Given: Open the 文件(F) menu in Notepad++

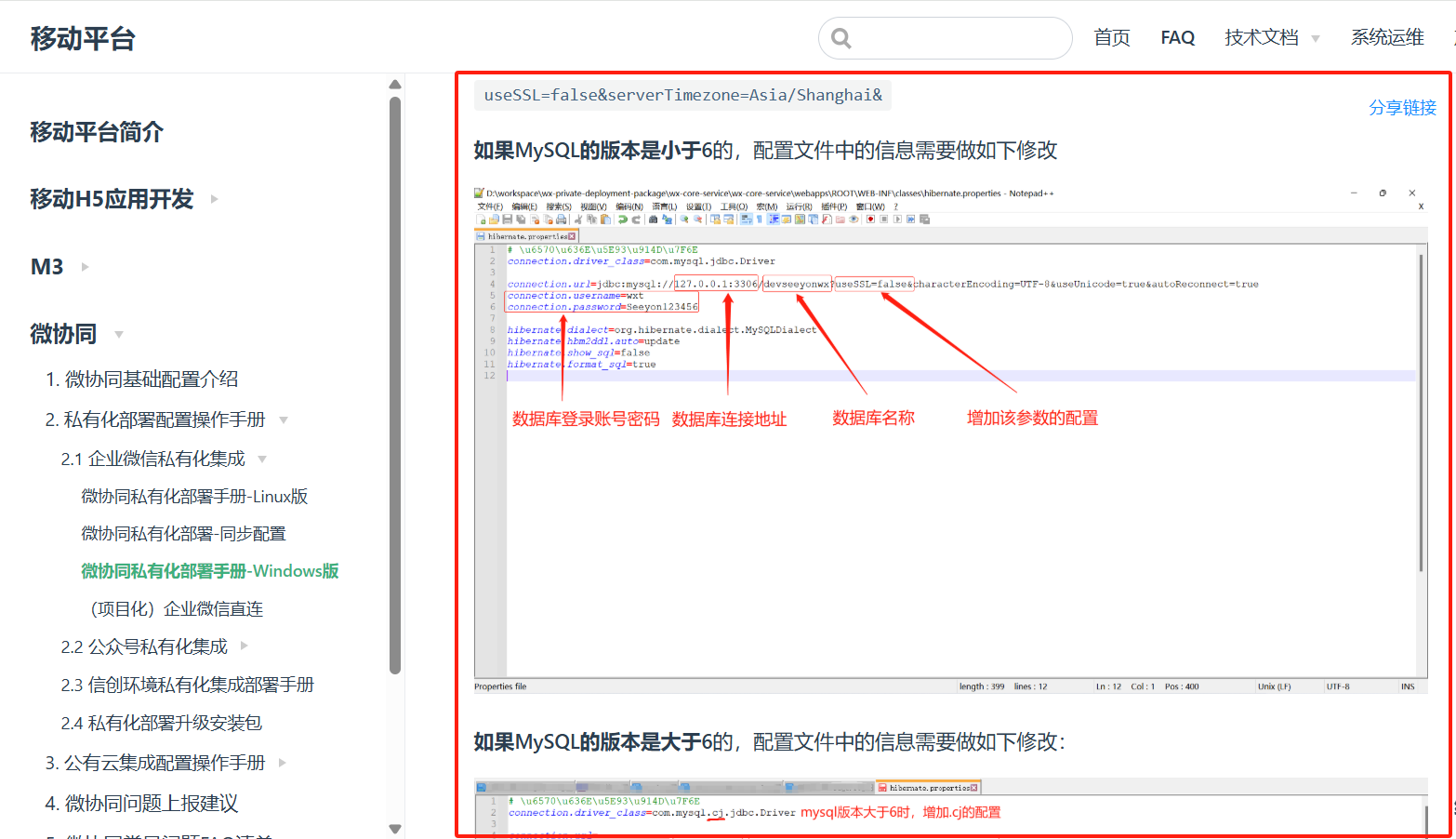Looking at the screenshot, I should coord(488,206).
